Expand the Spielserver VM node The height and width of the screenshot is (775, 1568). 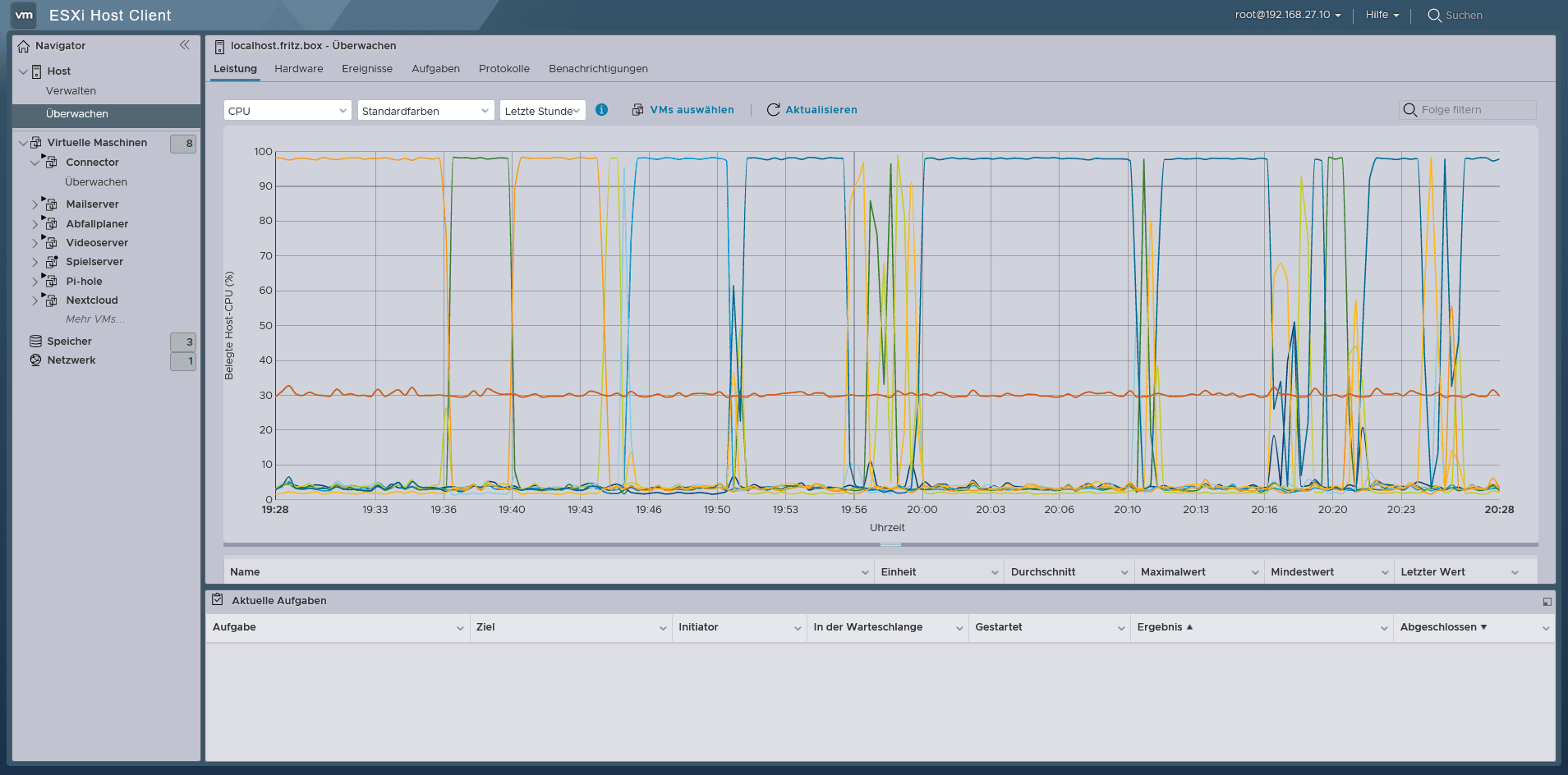pos(35,262)
